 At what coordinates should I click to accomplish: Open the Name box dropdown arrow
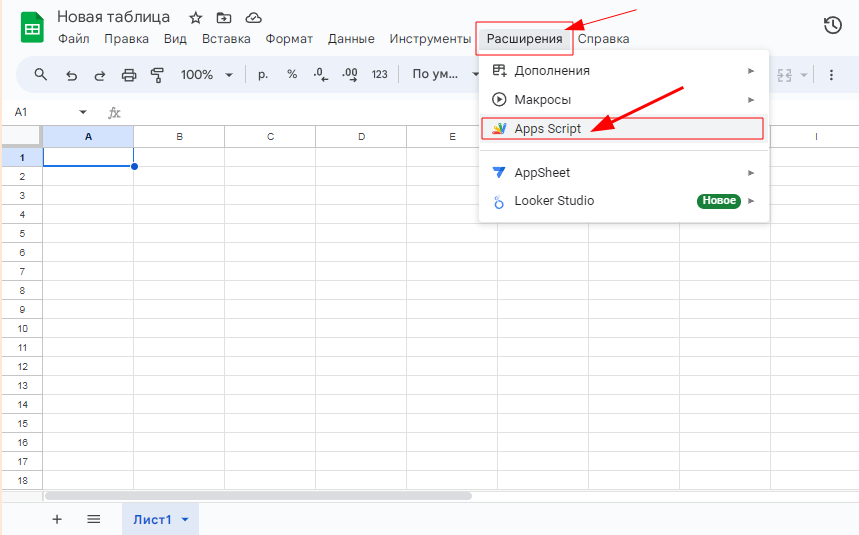(83, 112)
